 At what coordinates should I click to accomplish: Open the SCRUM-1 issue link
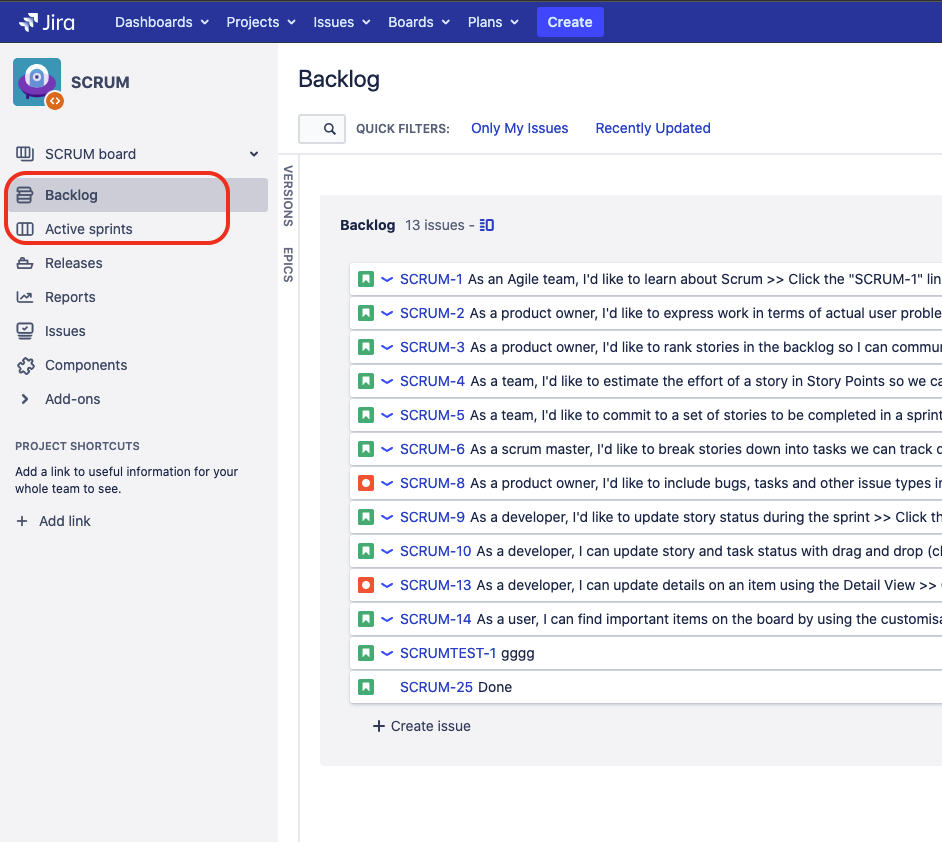[431, 279]
